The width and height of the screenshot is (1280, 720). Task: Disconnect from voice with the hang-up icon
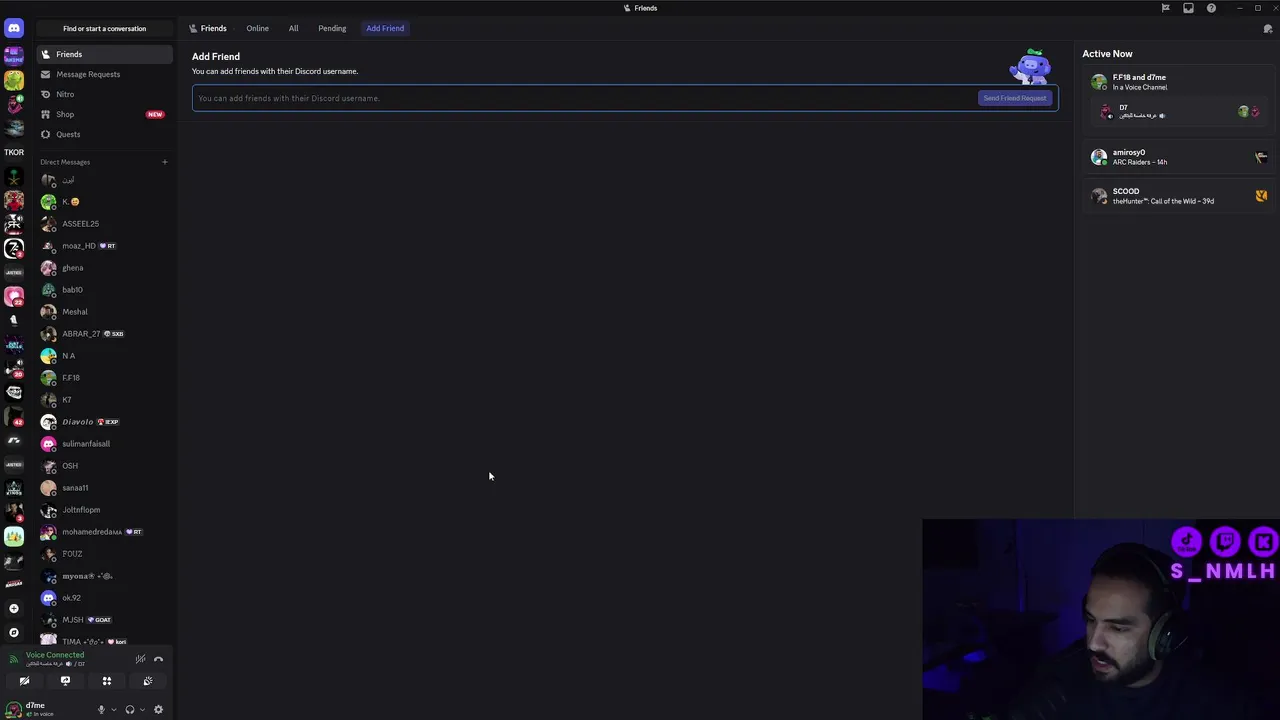(x=158, y=659)
